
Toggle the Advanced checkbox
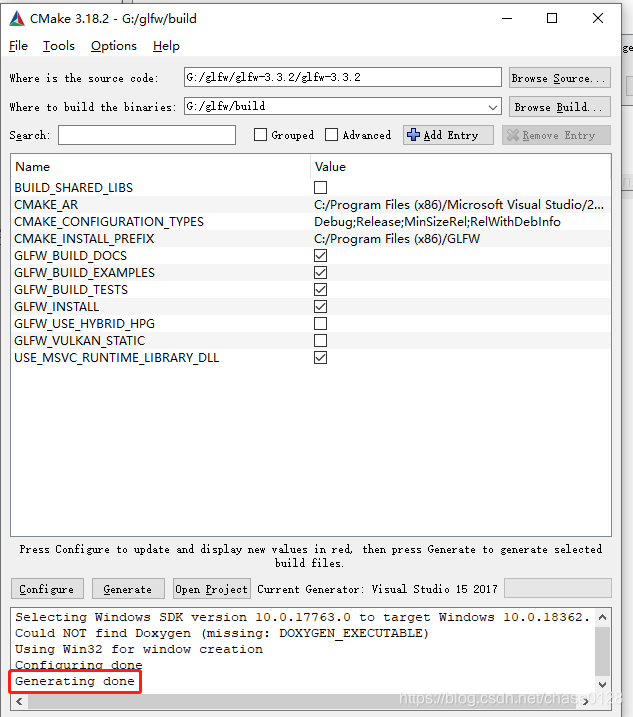point(331,135)
